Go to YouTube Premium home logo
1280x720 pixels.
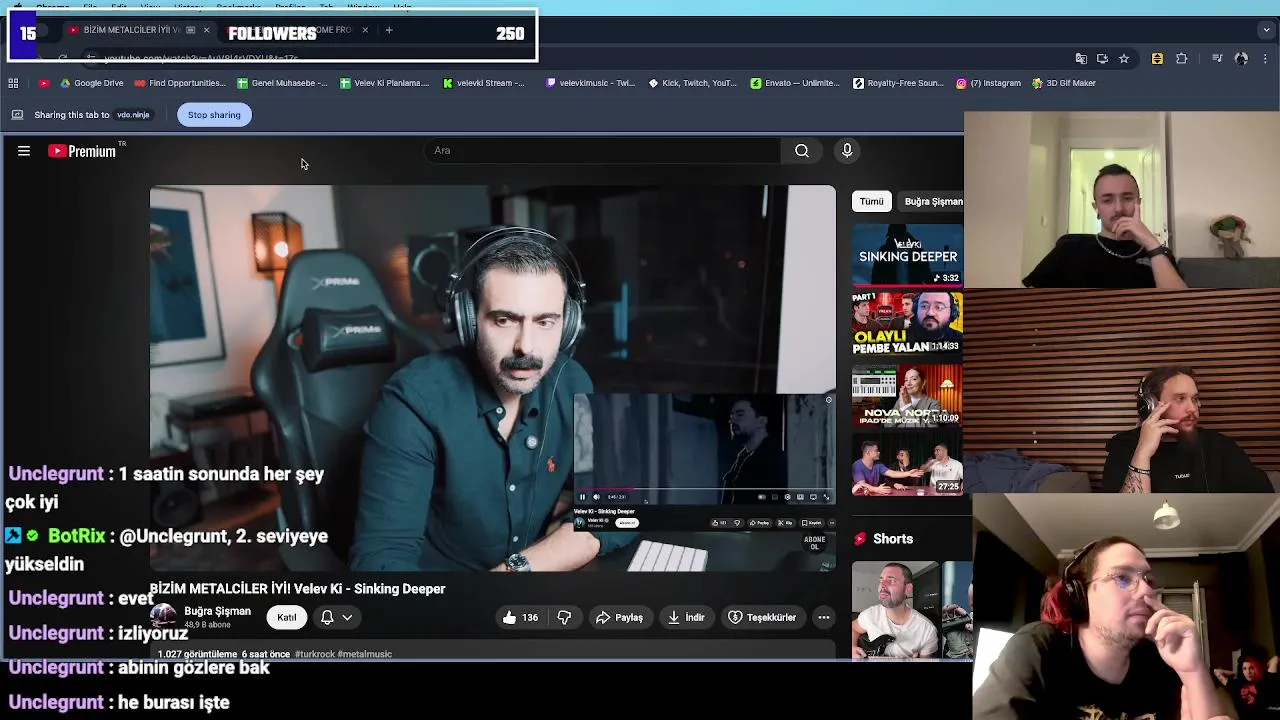coord(82,151)
